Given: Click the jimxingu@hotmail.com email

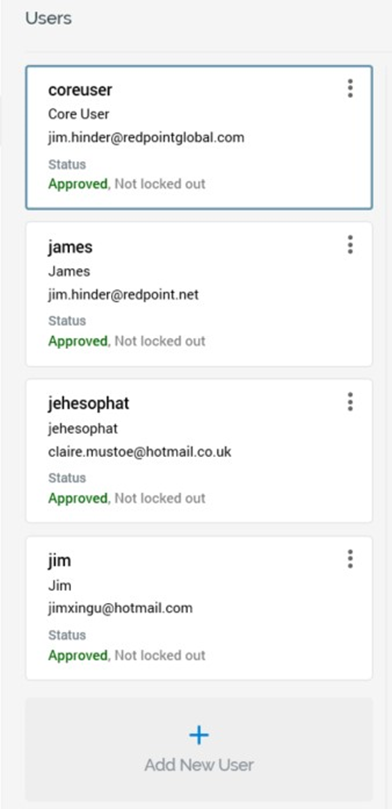Looking at the screenshot, I should click(120, 609).
